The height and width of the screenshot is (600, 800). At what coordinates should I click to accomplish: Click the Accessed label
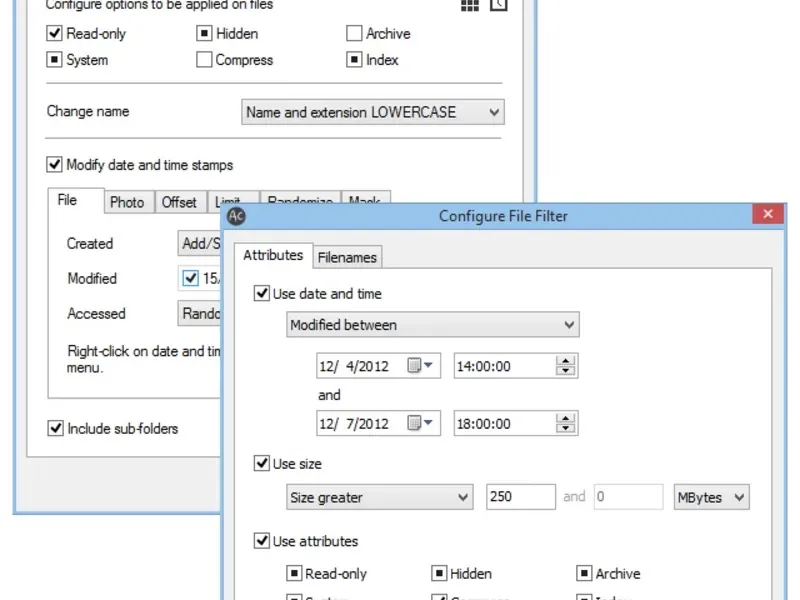(96, 313)
